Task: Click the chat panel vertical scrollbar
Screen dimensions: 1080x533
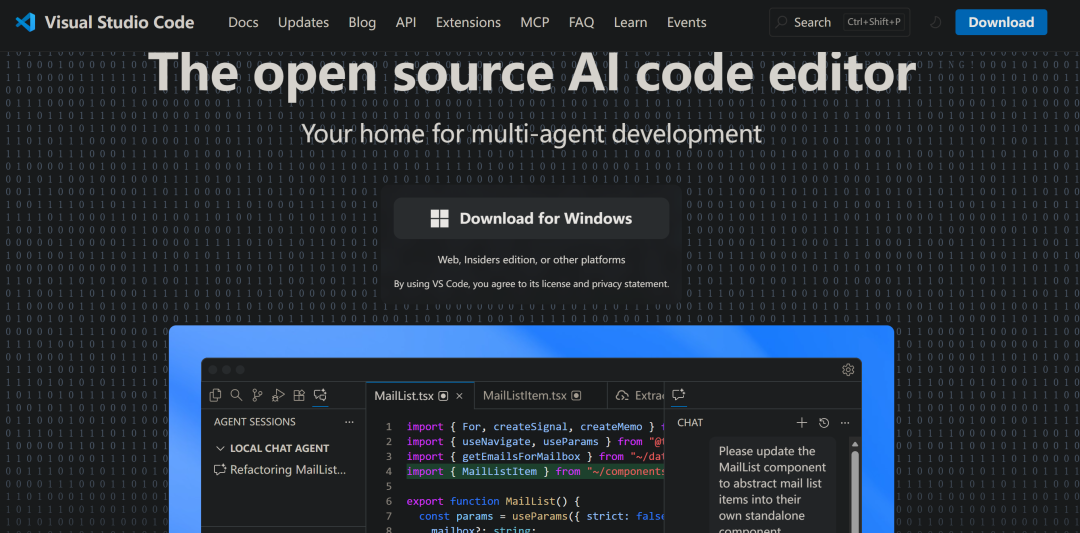Action: point(855,492)
